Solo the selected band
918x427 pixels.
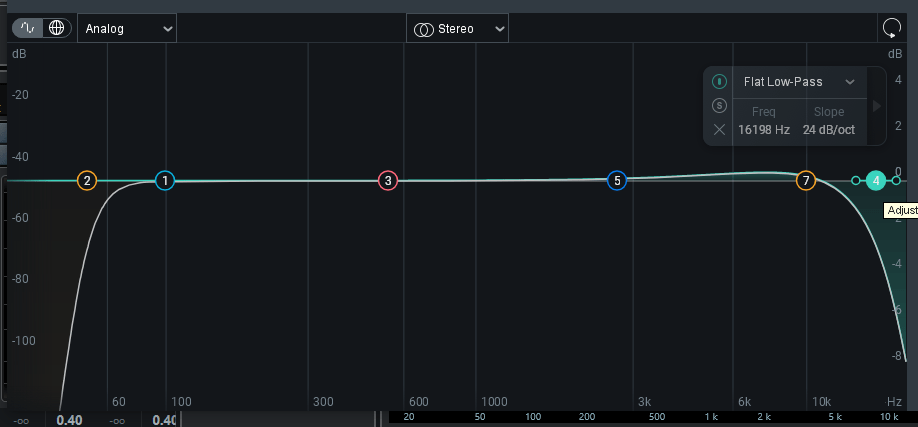719,106
